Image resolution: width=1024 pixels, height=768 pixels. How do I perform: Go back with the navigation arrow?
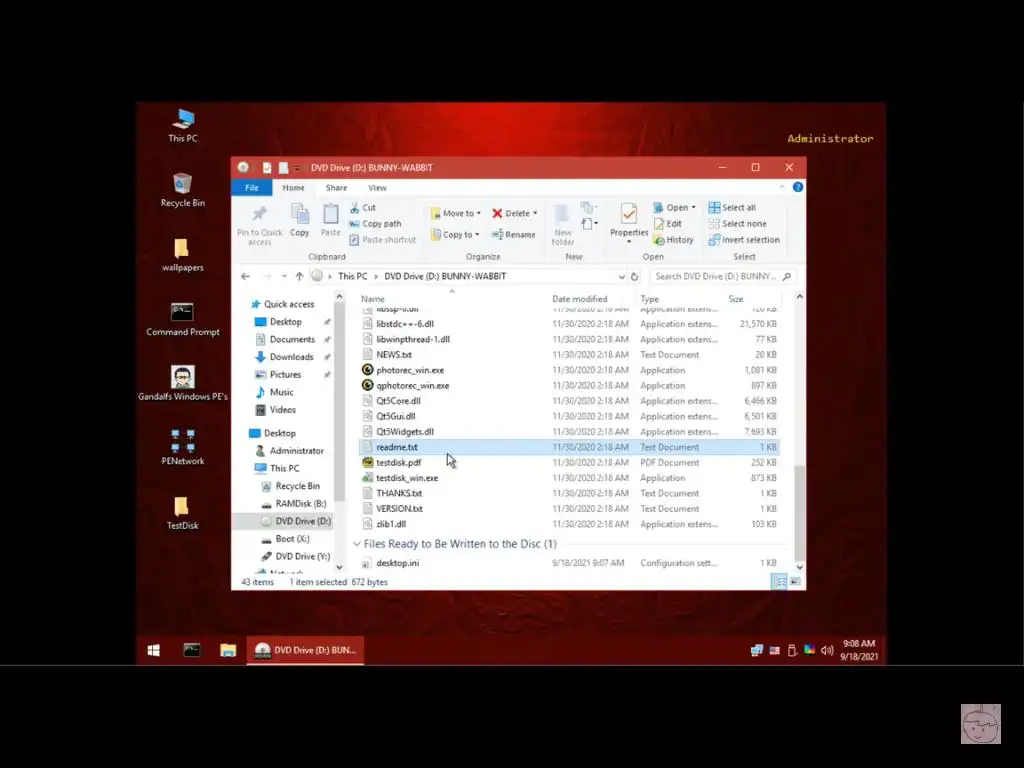tap(246, 276)
